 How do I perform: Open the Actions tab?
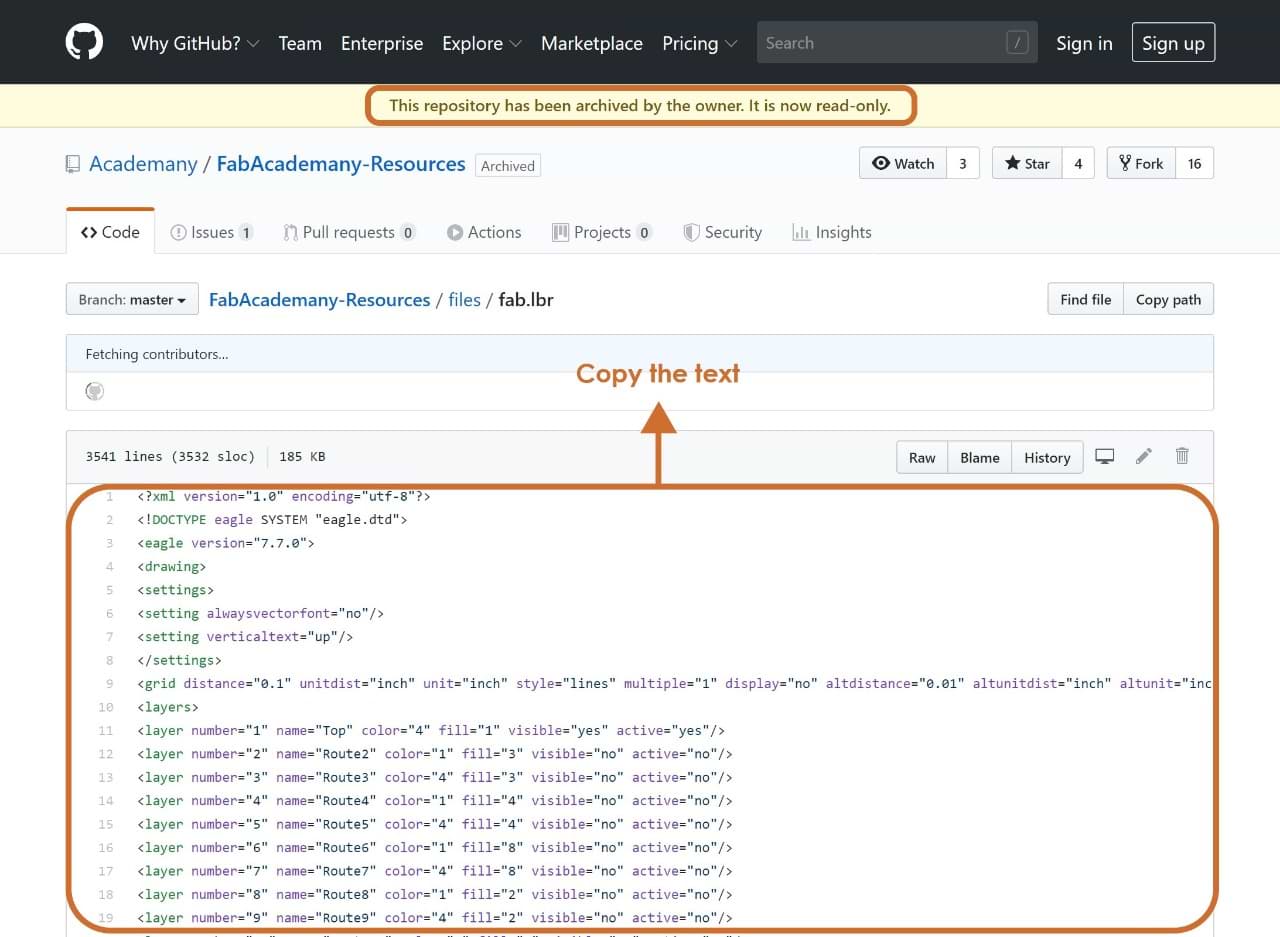(x=484, y=232)
